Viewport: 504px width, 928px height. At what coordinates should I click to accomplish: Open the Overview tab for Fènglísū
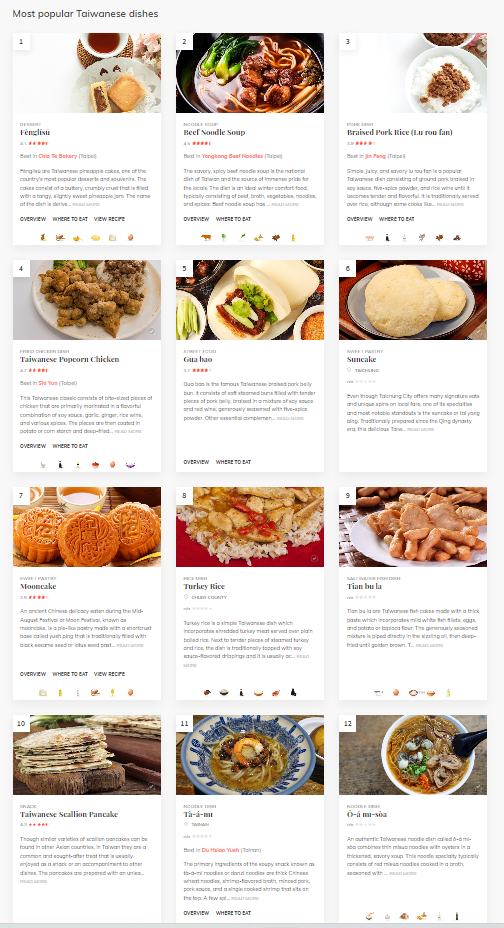pos(33,219)
